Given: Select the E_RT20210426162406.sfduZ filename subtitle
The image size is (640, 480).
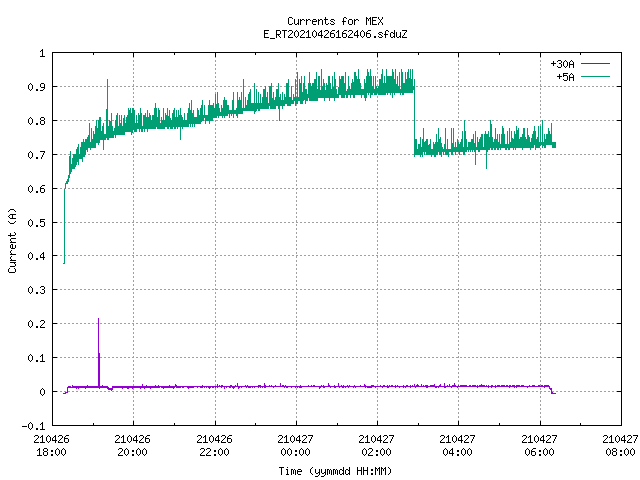Looking at the screenshot, I should click(335, 34).
